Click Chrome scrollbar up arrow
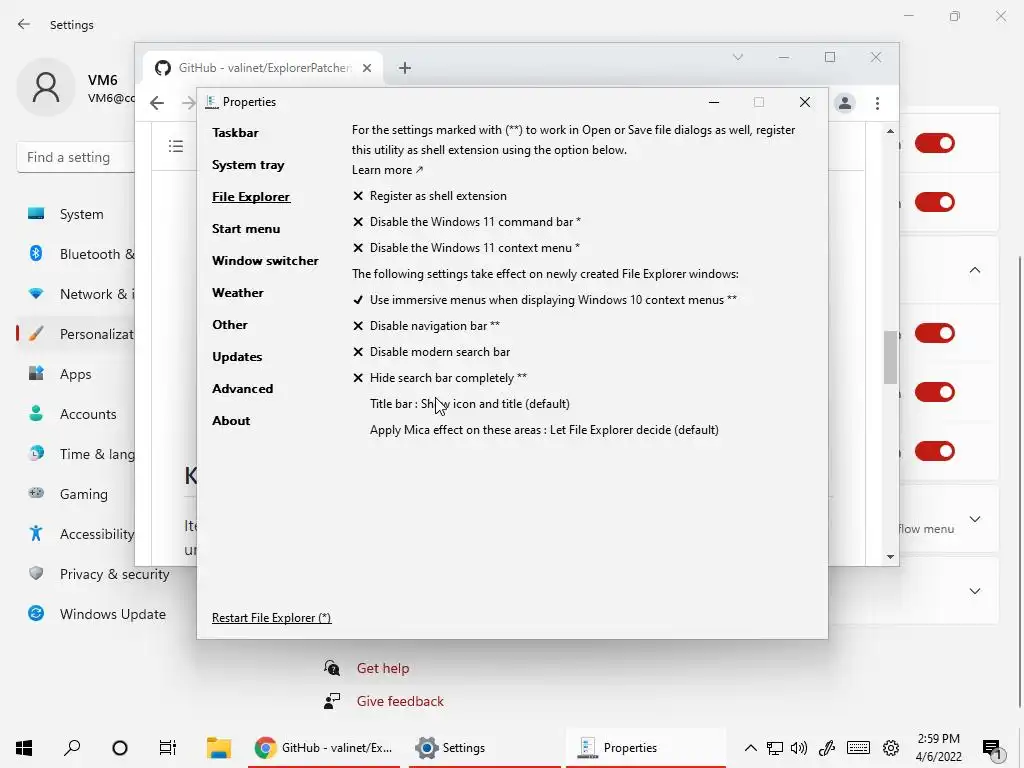The height and width of the screenshot is (768, 1024). tap(890, 131)
